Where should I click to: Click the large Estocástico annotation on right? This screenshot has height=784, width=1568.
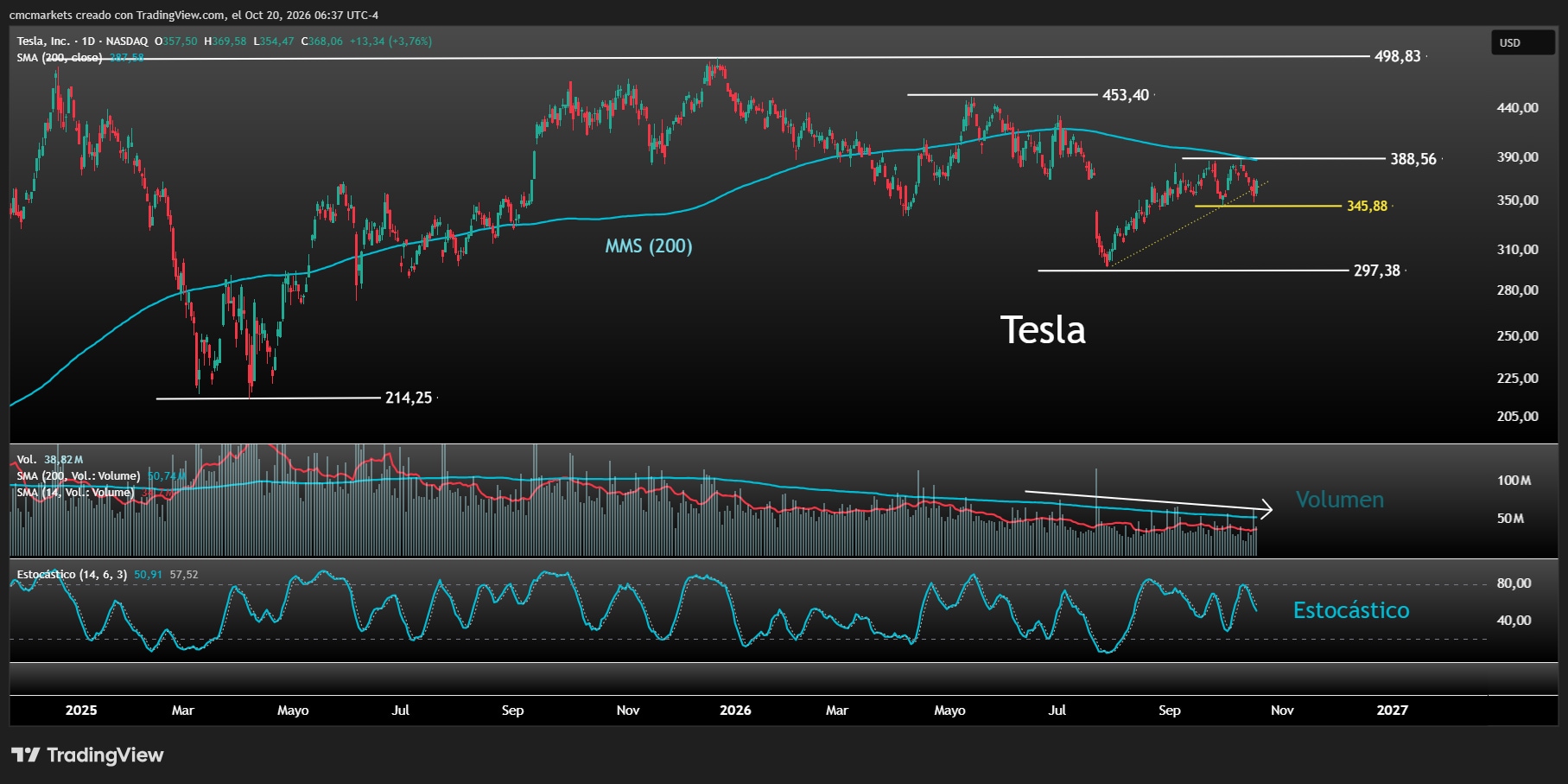(1351, 610)
